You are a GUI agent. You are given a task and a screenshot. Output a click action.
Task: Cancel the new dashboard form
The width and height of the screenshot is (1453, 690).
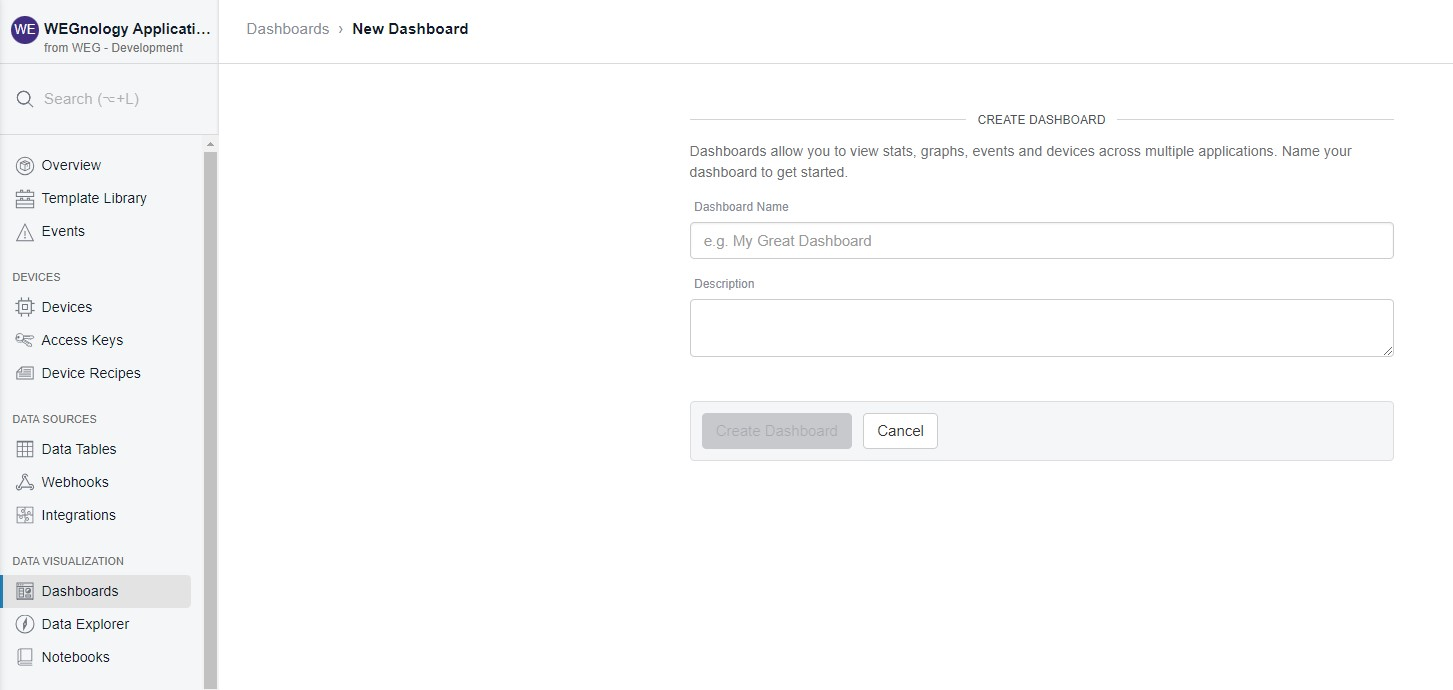click(x=900, y=431)
